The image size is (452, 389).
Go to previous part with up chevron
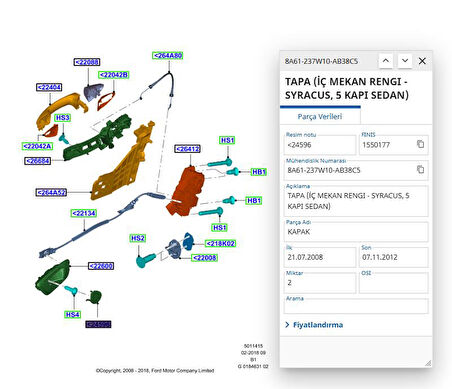[386, 61]
